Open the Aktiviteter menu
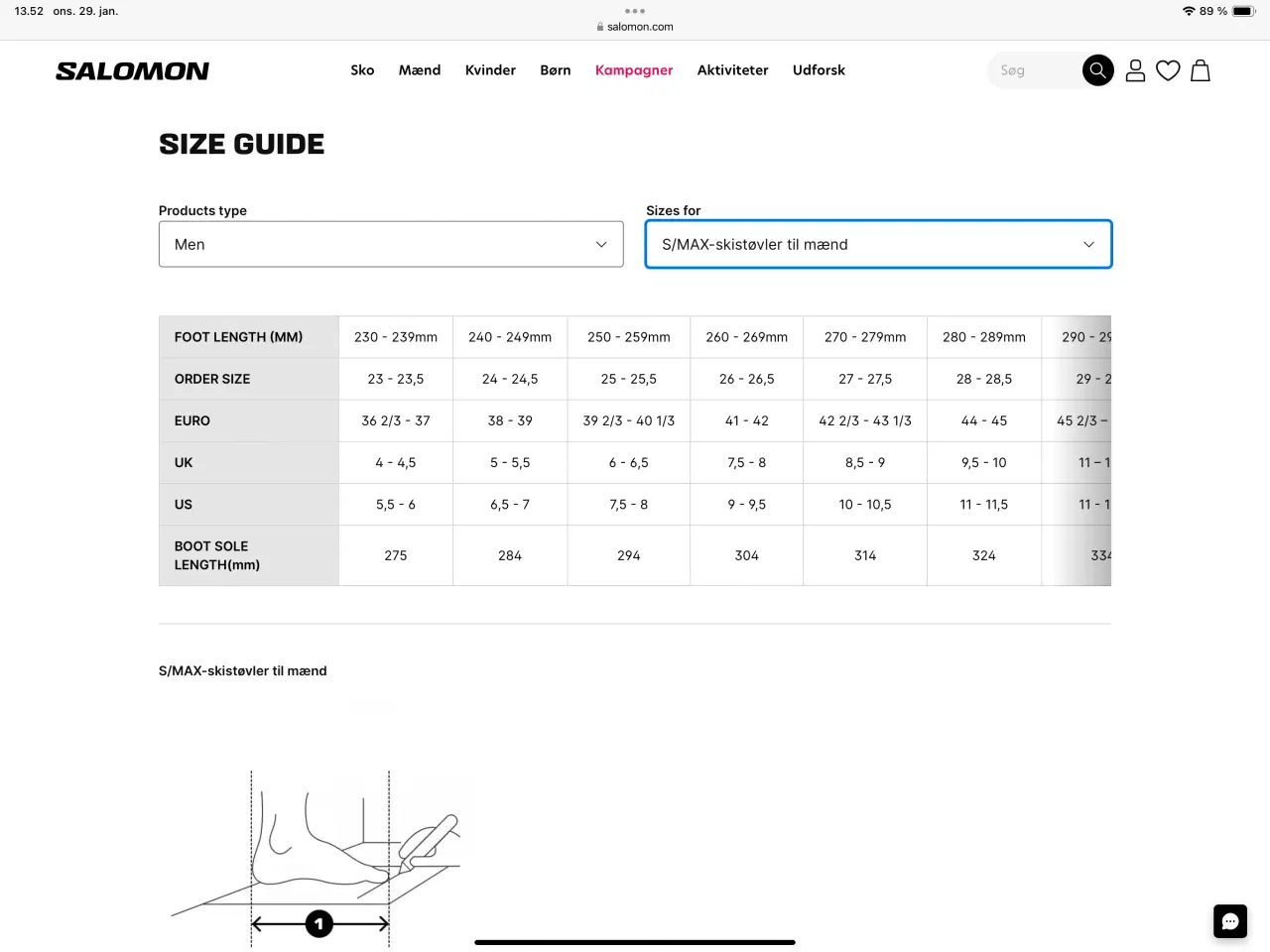 732,70
